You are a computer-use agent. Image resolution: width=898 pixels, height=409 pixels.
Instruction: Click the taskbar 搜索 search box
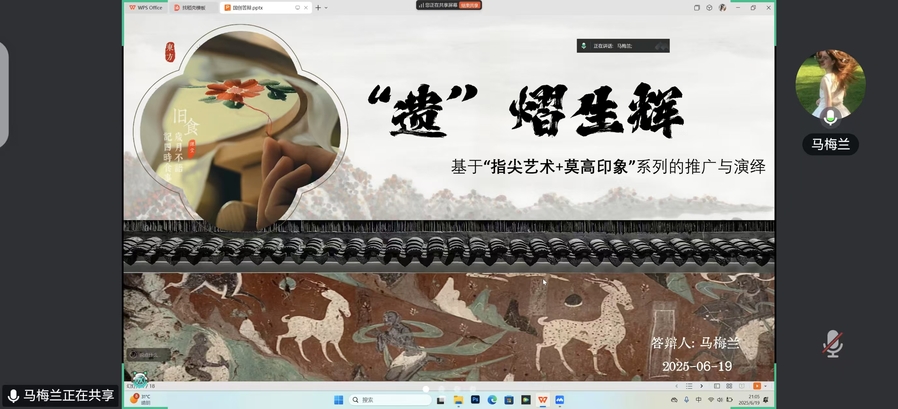[x=390, y=400]
